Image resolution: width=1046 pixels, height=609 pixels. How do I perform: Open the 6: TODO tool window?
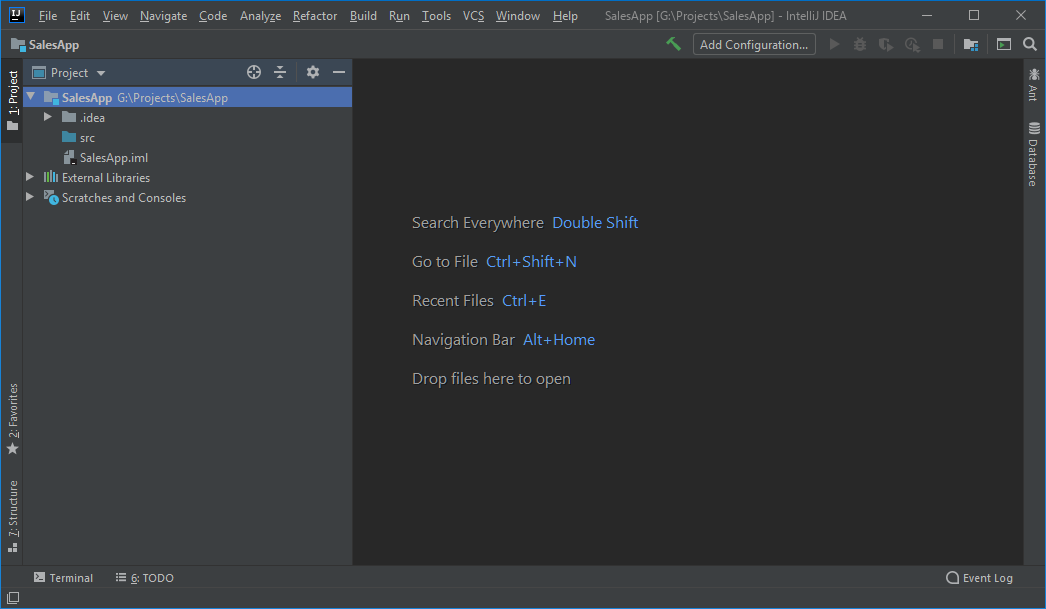coord(145,578)
